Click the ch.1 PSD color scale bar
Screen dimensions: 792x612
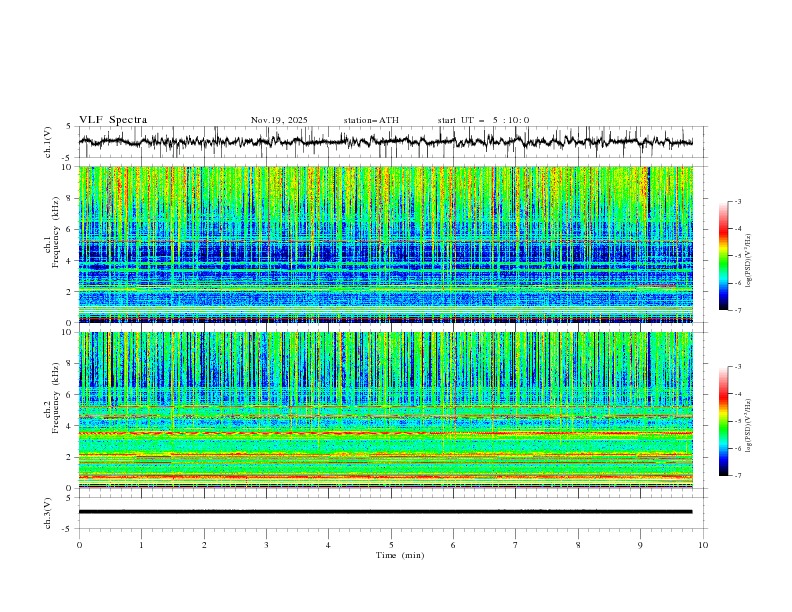point(723,256)
